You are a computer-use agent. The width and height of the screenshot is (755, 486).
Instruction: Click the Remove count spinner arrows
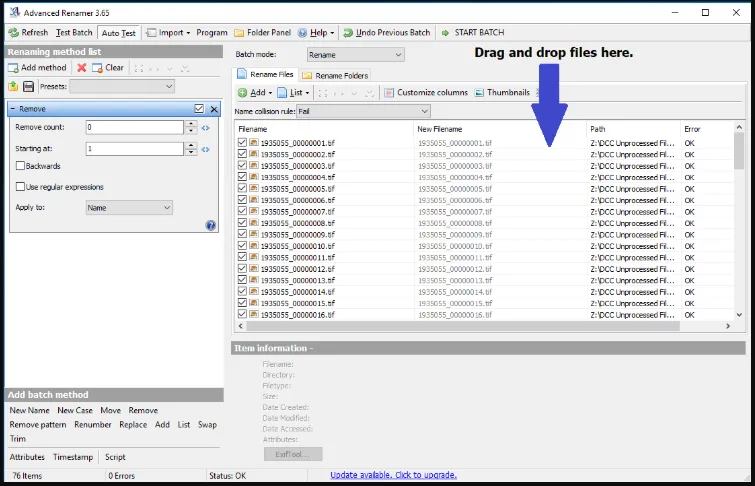coord(191,127)
